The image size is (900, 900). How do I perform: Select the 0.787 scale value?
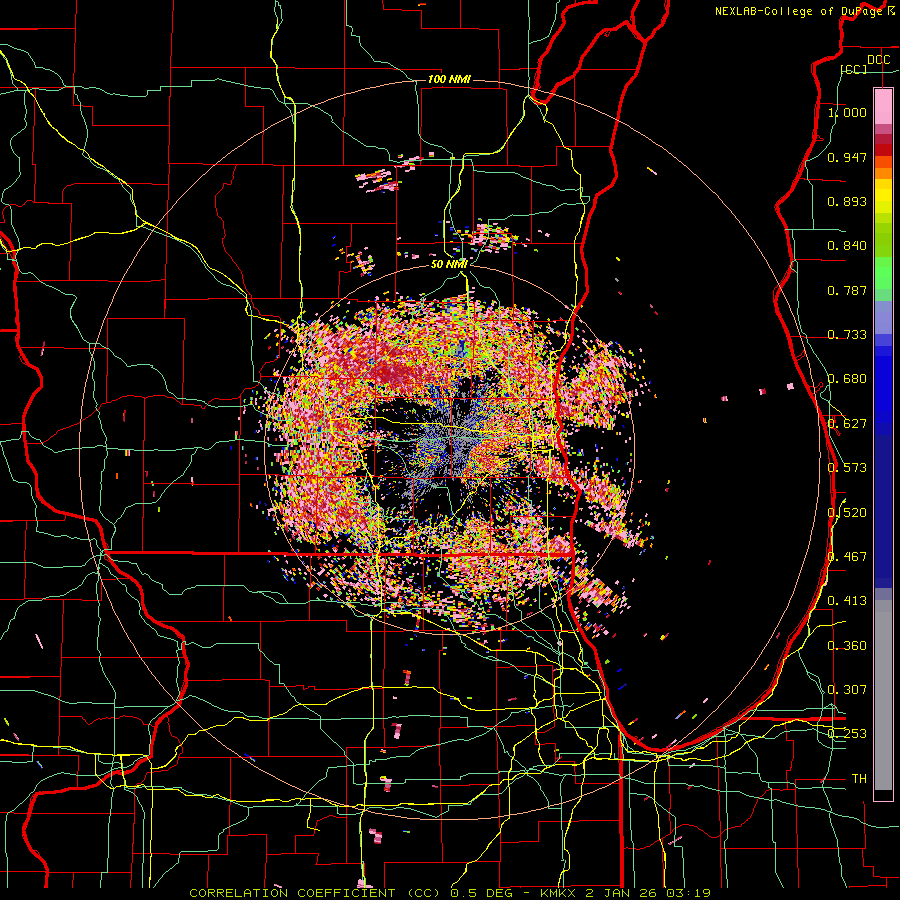coord(847,290)
